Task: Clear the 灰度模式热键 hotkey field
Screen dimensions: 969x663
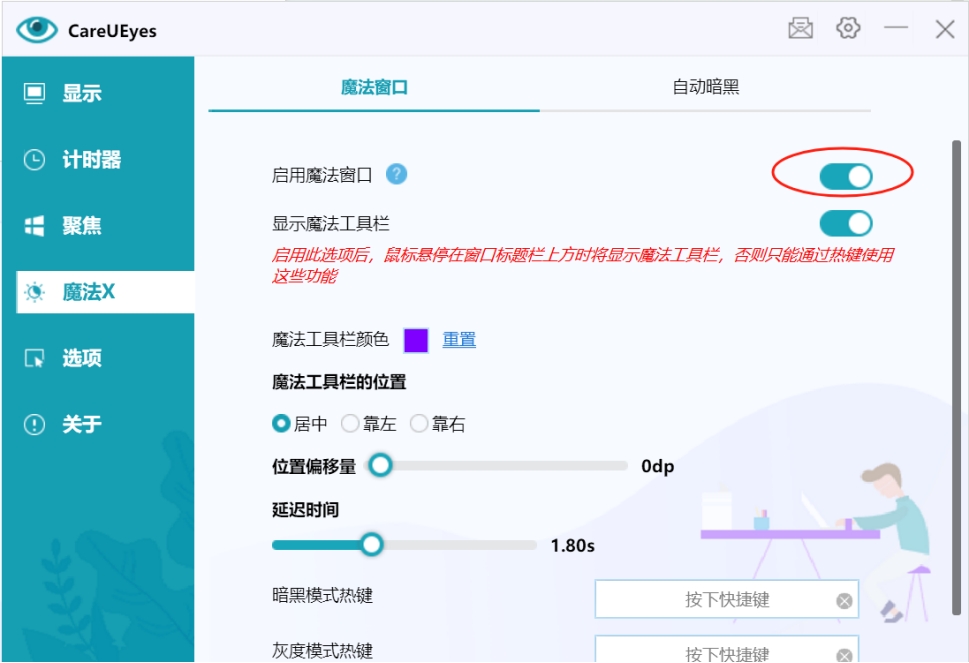Action: click(x=845, y=656)
